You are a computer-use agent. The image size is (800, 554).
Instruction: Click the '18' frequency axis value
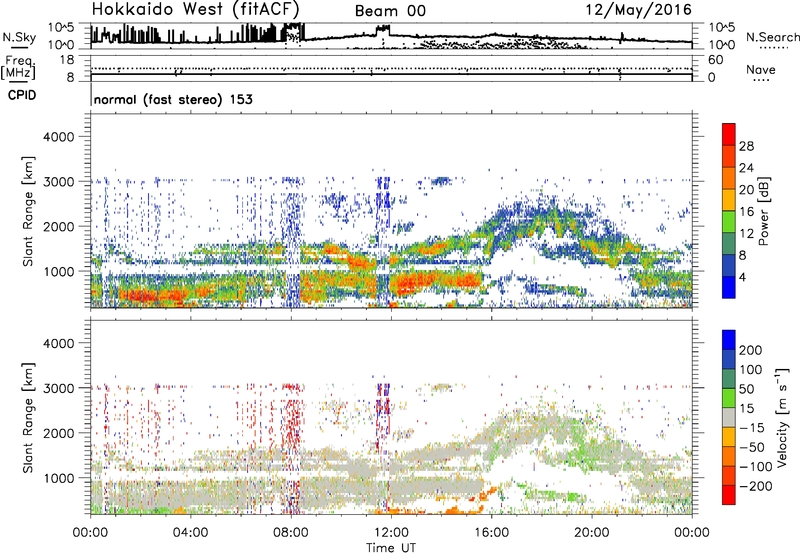tap(67, 60)
